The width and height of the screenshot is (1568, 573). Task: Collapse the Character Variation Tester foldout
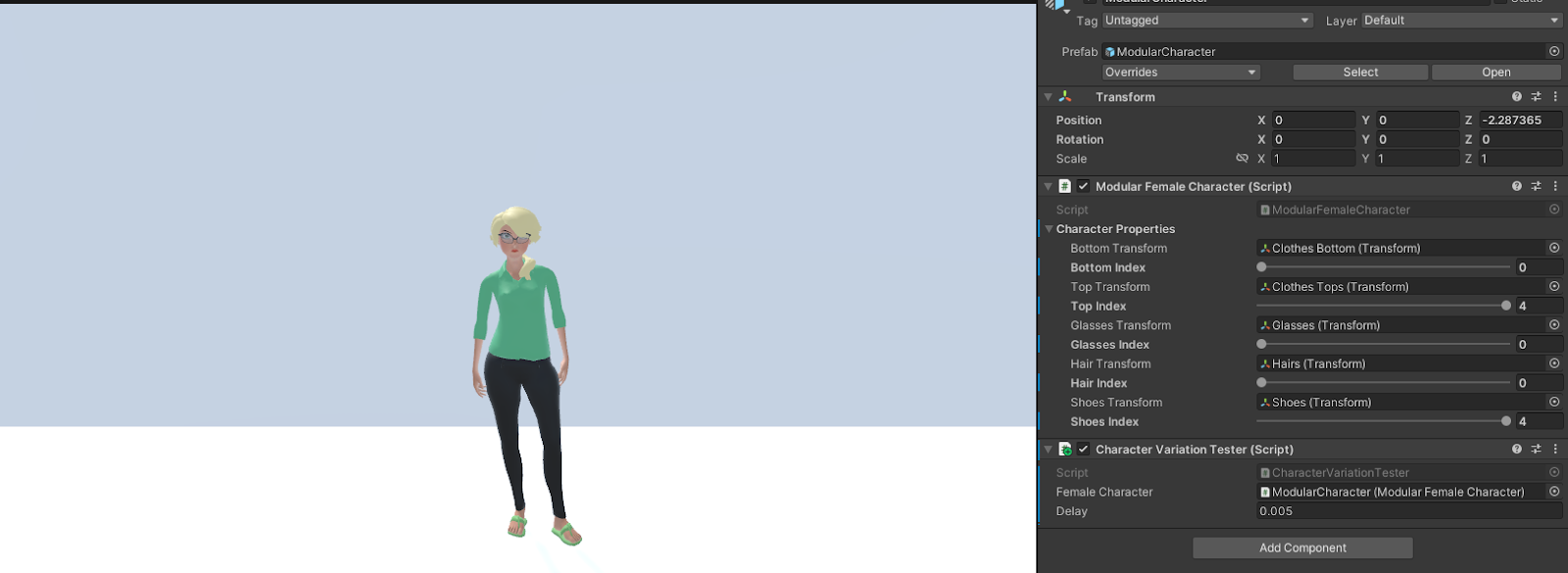[x=1048, y=449]
